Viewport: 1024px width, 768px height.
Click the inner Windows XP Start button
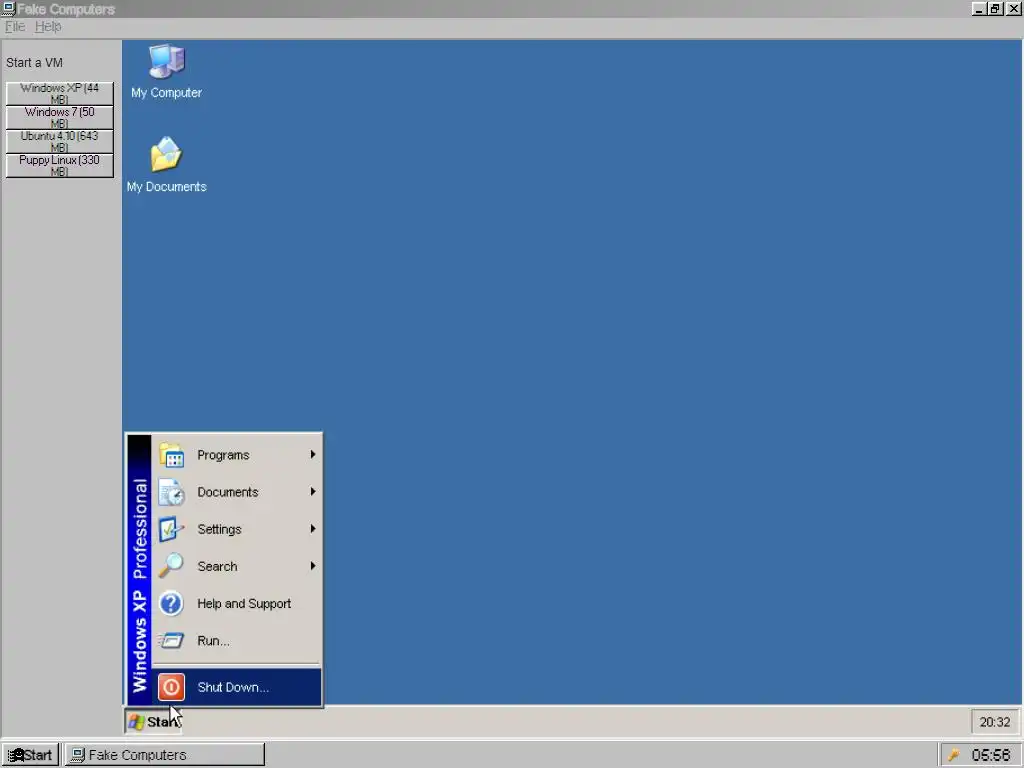tap(153, 722)
